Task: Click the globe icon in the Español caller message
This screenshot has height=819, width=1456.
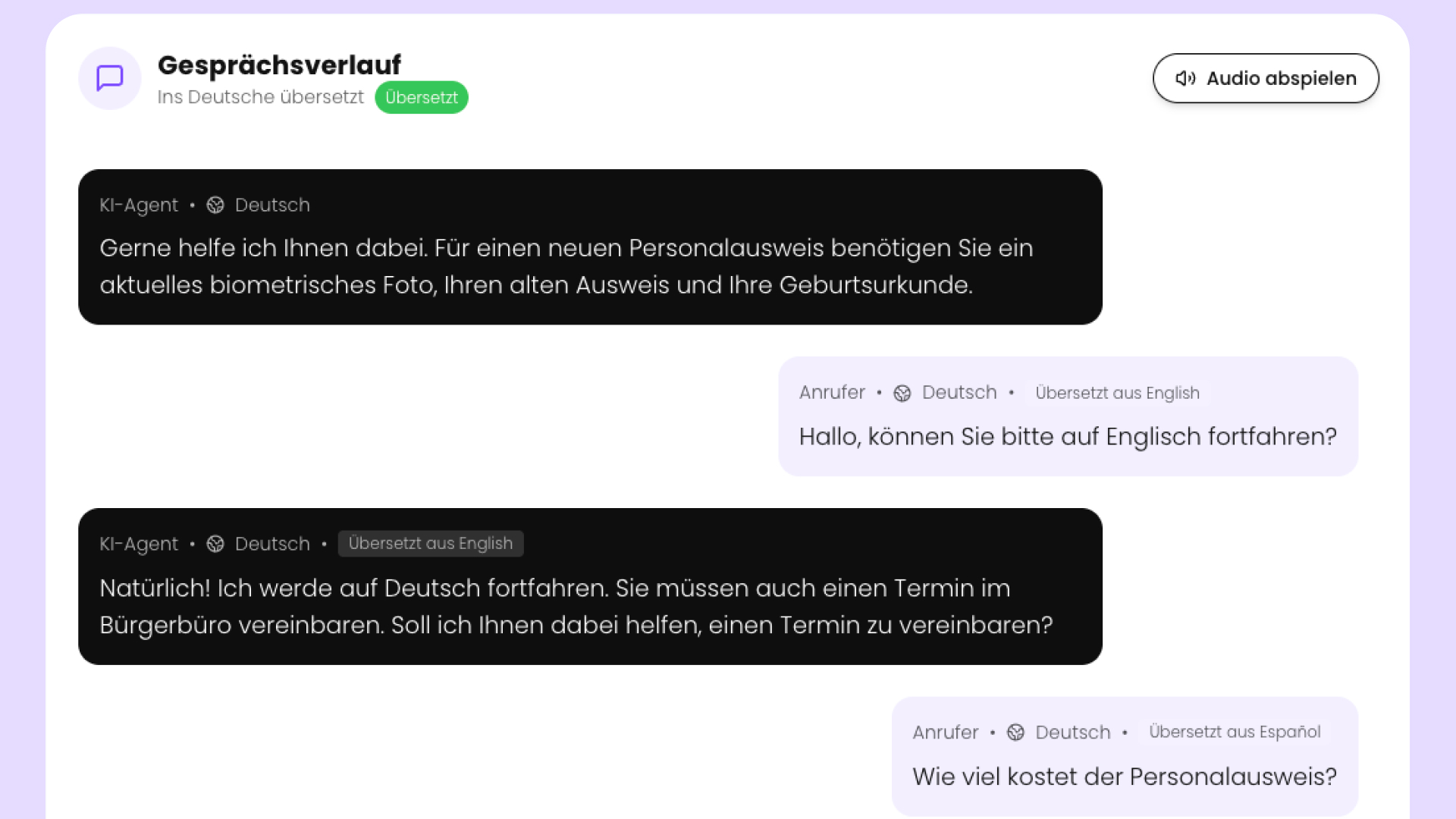Action: 1014,732
